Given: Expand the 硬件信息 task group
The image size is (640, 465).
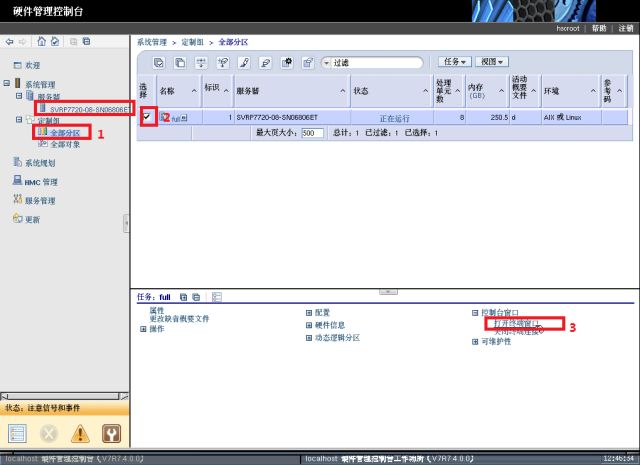Looking at the screenshot, I should [309, 325].
